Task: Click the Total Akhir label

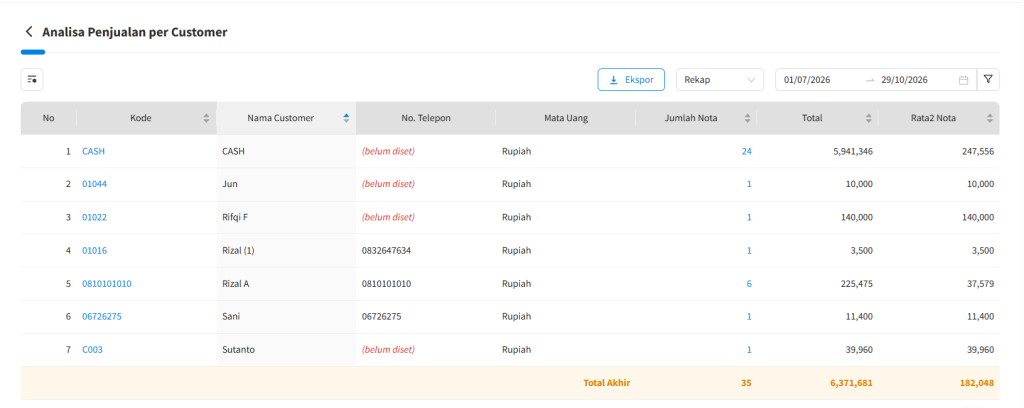Action: (x=607, y=383)
